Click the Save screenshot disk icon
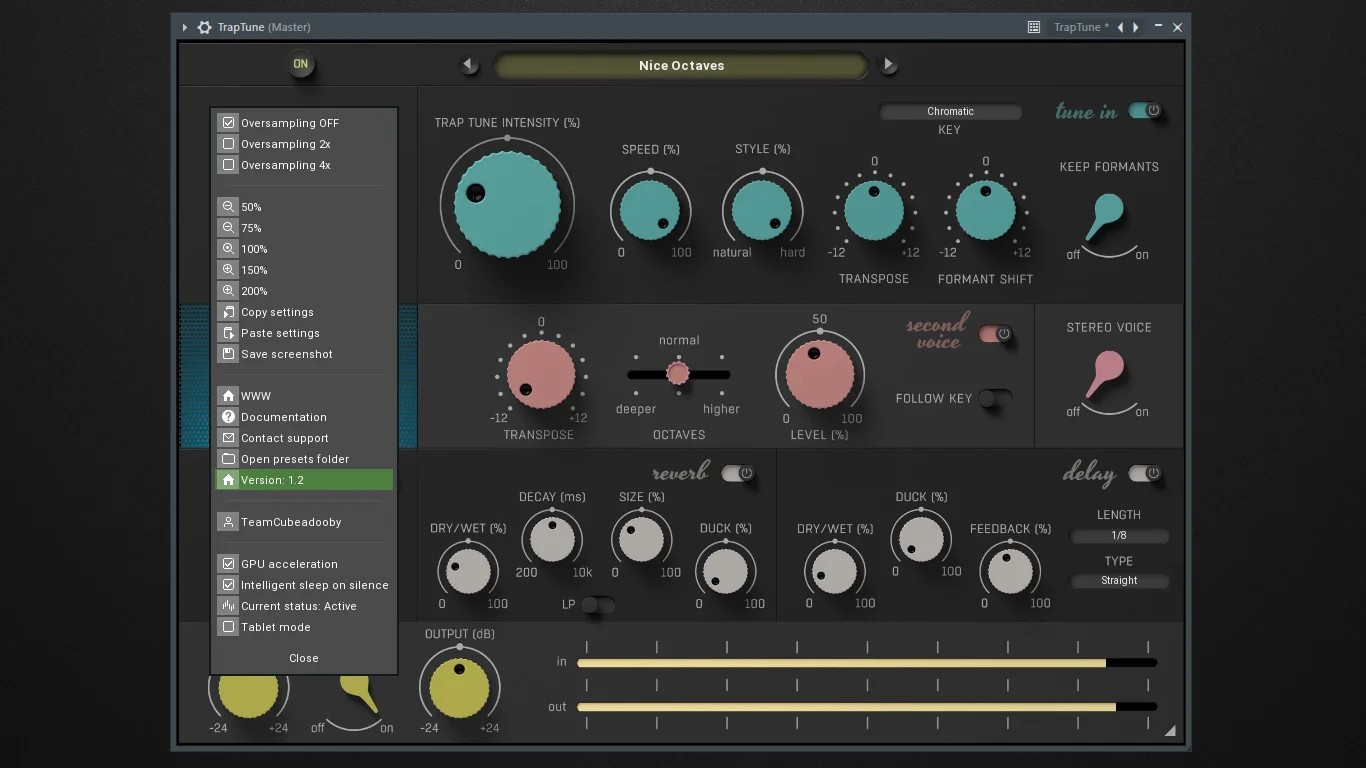The image size is (1366, 768). [228, 354]
